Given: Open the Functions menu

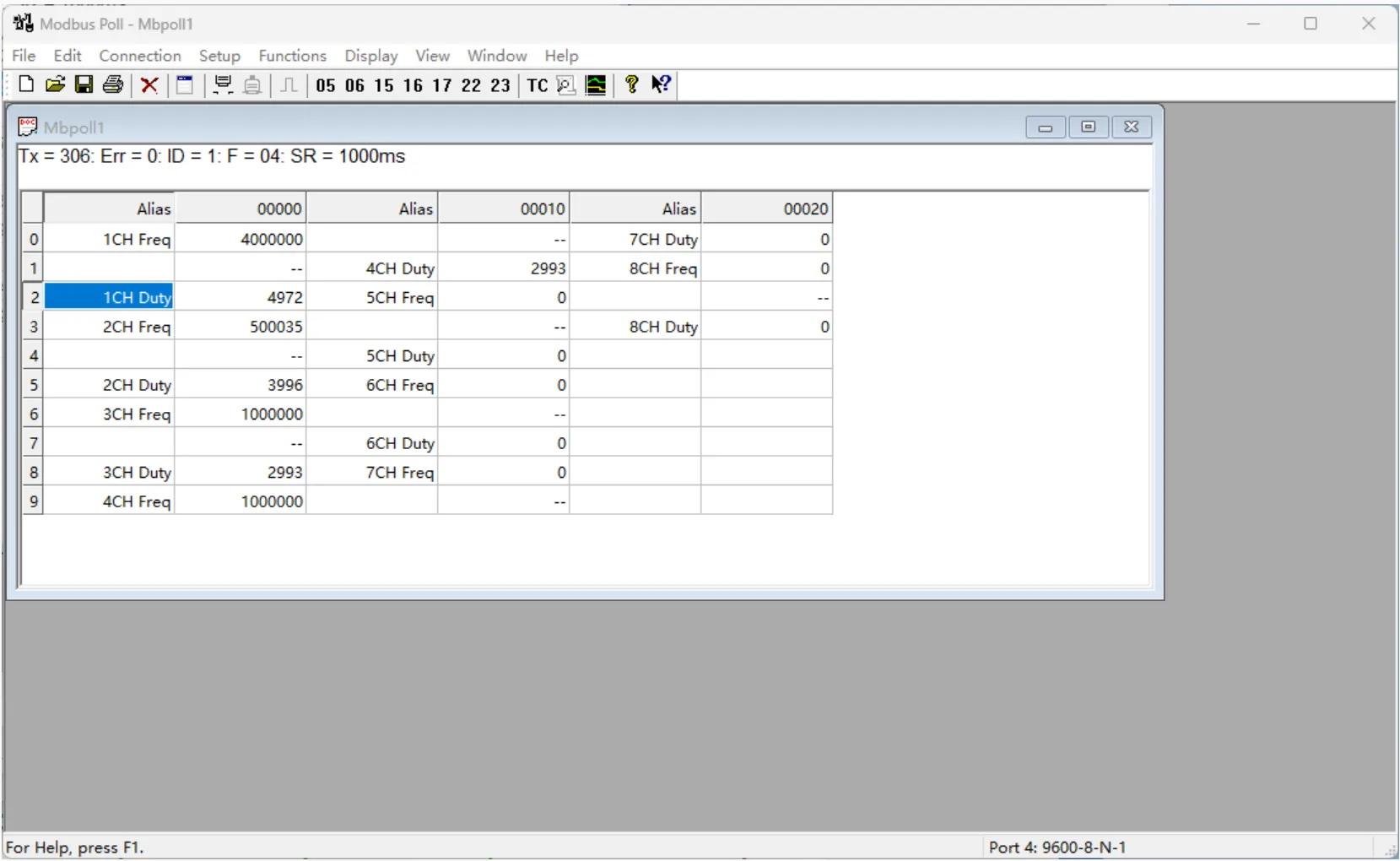Looking at the screenshot, I should coord(292,56).
